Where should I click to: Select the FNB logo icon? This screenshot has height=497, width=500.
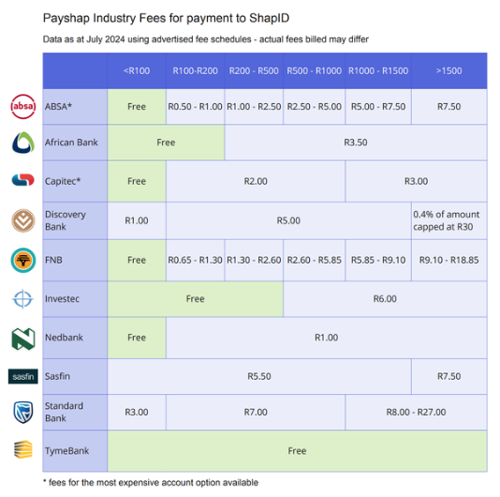tap(23, 260)
